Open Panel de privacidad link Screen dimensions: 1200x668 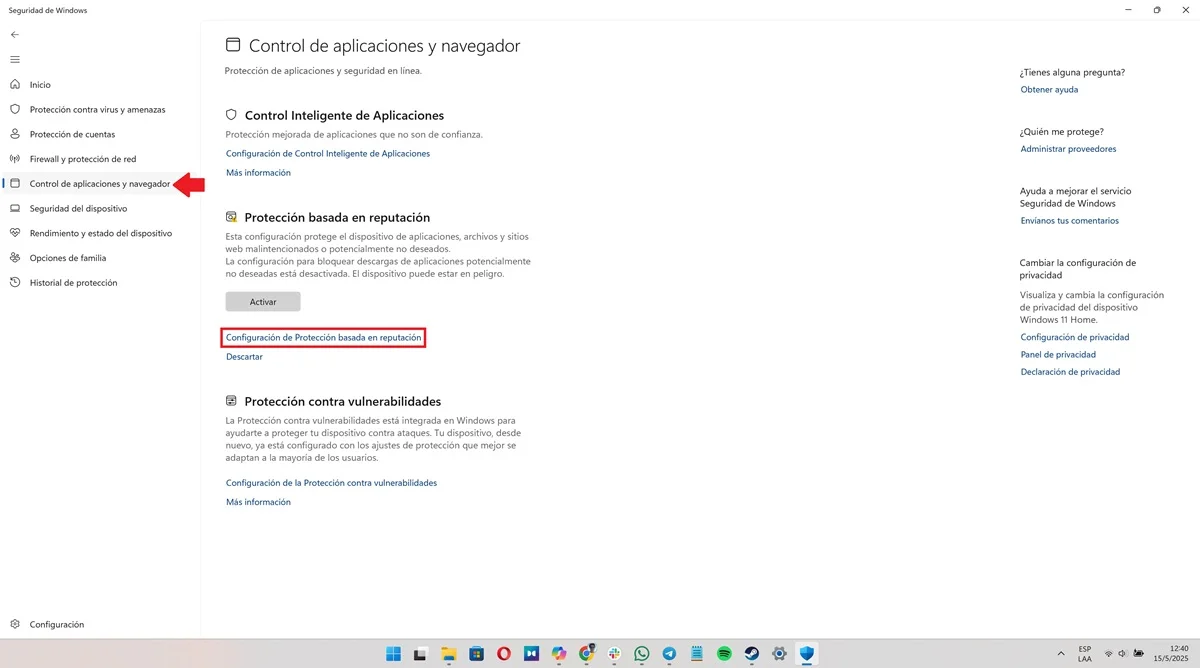pos(1058,355)
